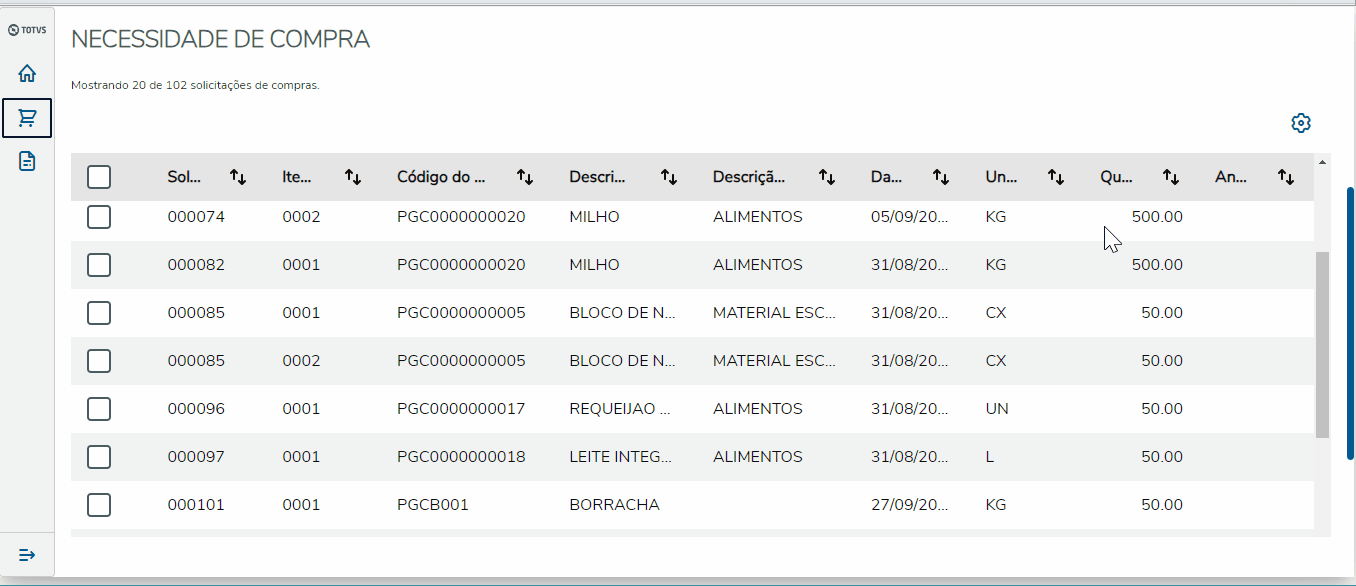Sort by Código do column arrows

click(525, 177)
